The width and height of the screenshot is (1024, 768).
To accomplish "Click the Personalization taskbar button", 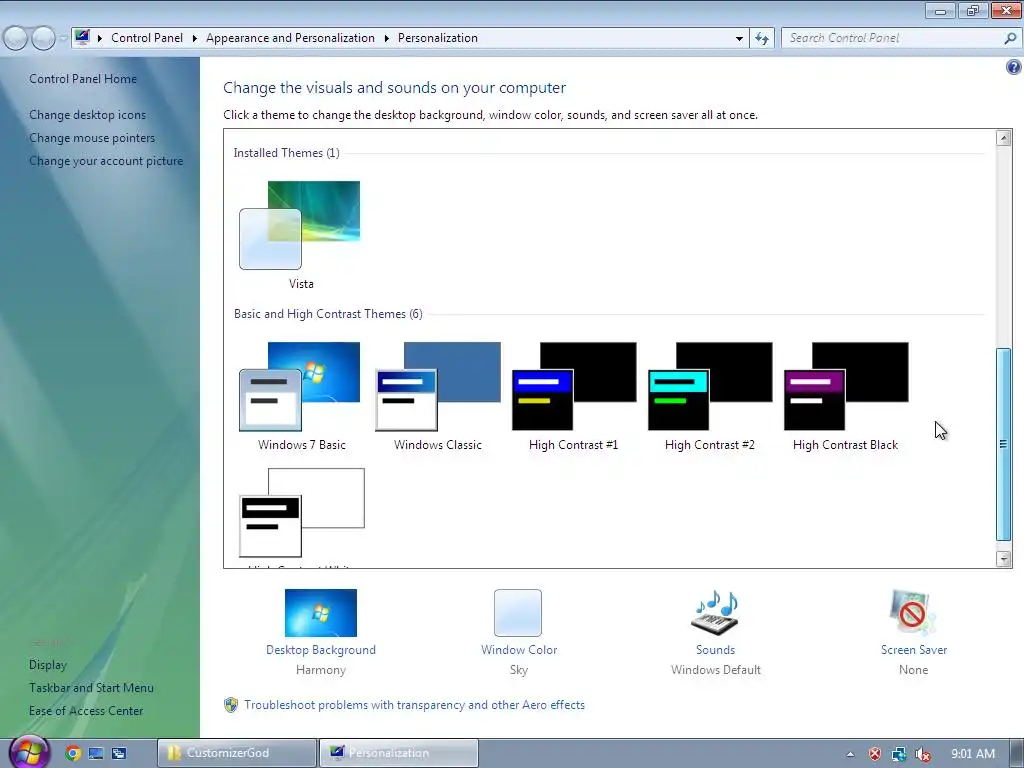I will [x=399, y=753].
